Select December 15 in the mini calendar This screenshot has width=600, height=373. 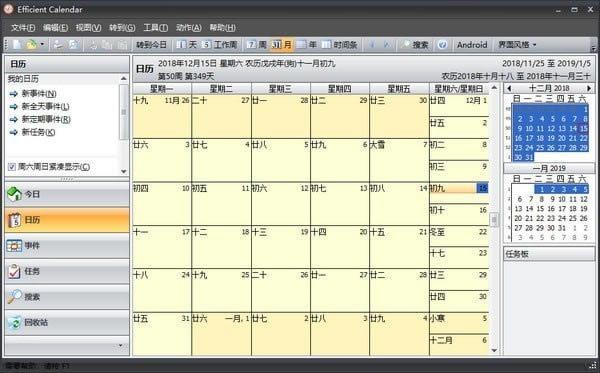point(583,129)
